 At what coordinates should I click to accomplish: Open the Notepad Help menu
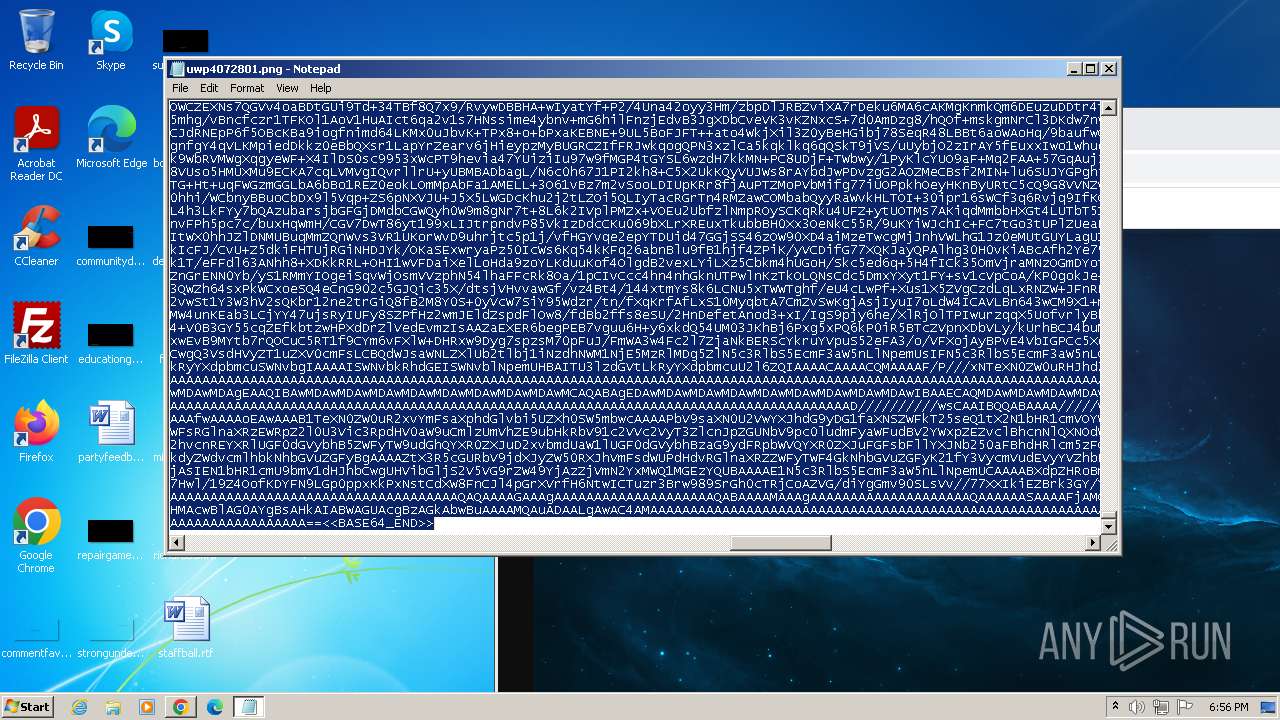(321, 88)
